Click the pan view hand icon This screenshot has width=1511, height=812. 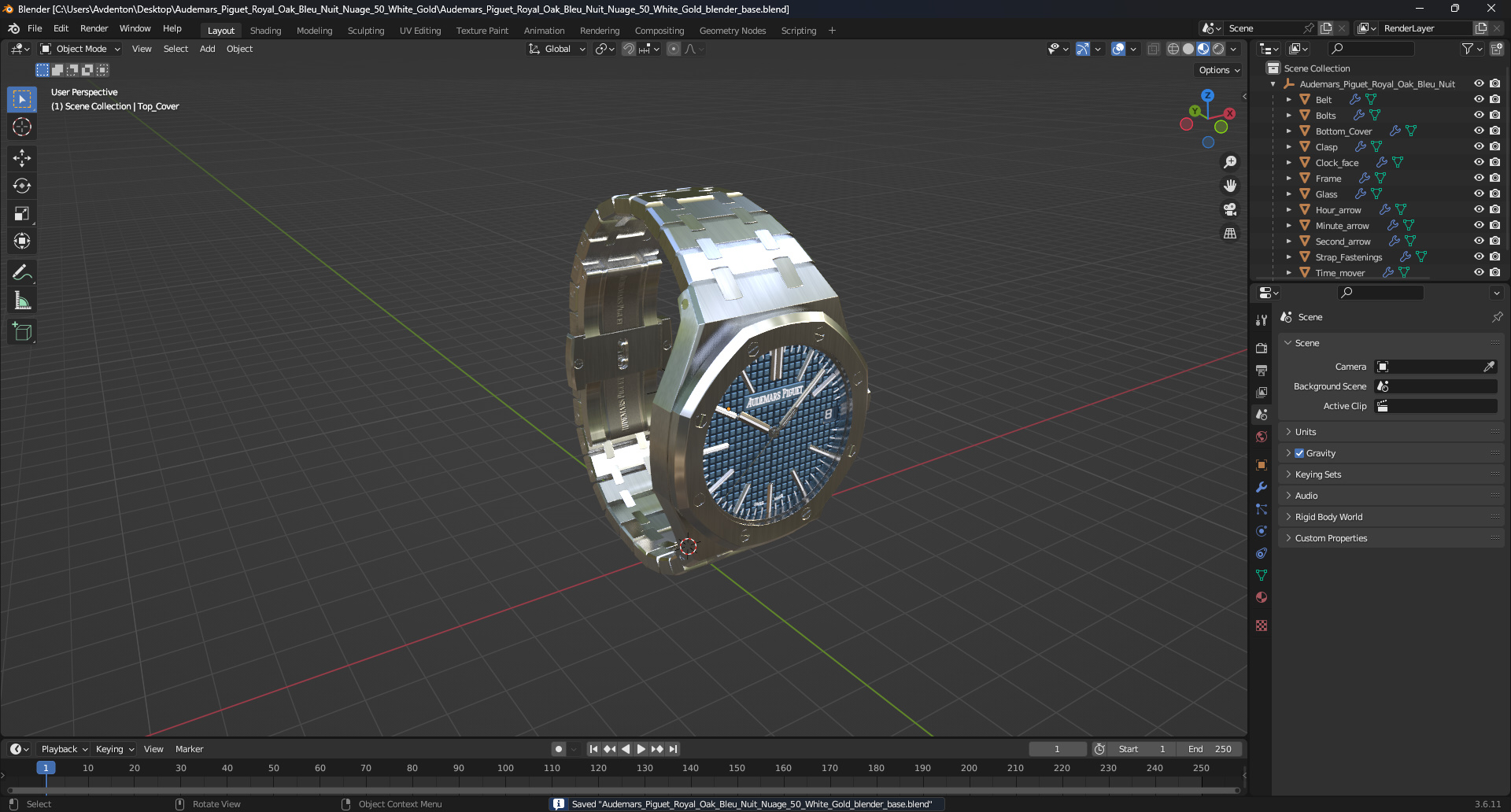click(x=1230, y=186)
